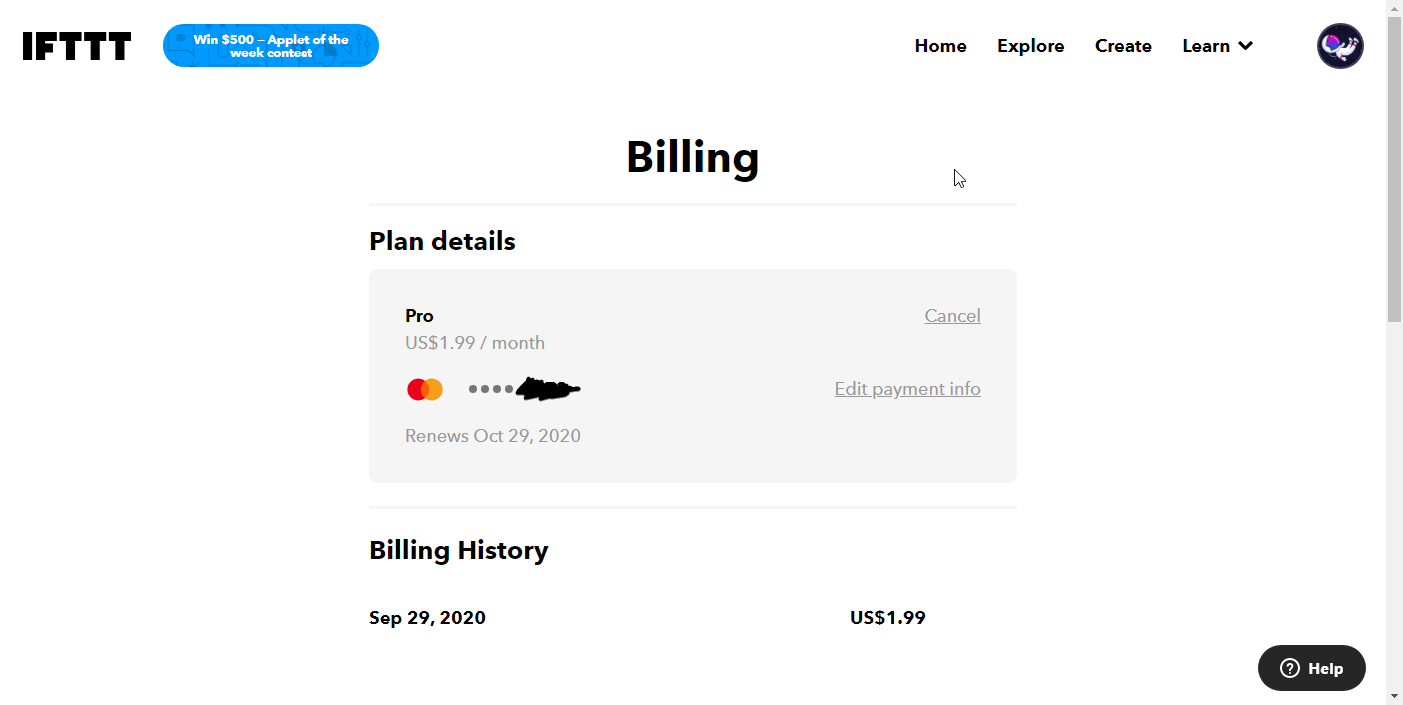This screenshot has width=1403, height=705.
Task: Click the scrollbar up arrow
Action: pyautogui.click(x=1394, y=8)
